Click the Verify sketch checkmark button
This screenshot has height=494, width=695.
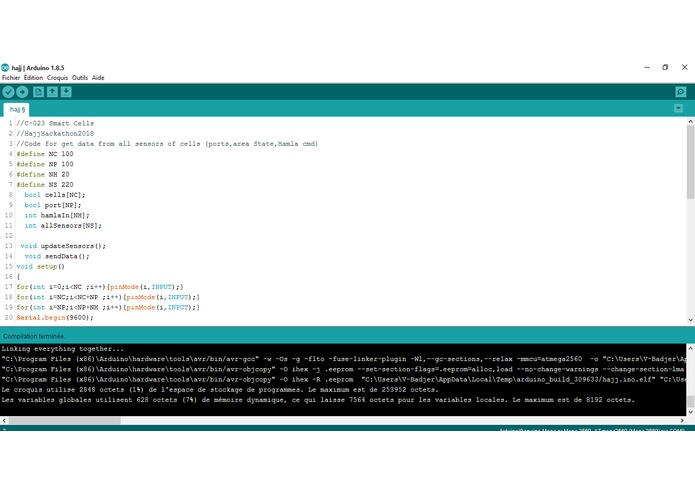coord(8,92)
